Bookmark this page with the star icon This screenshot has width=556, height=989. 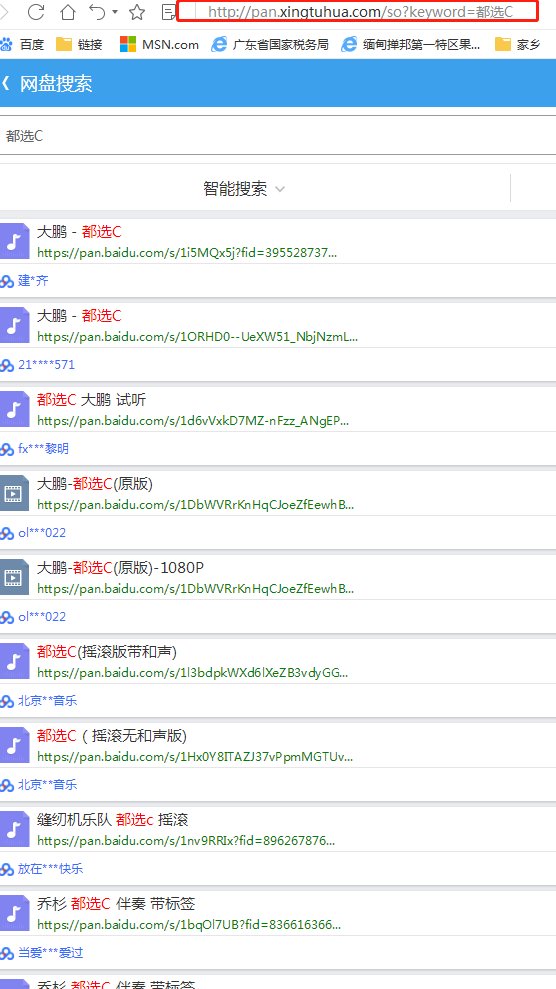click(x=137, y=11)
